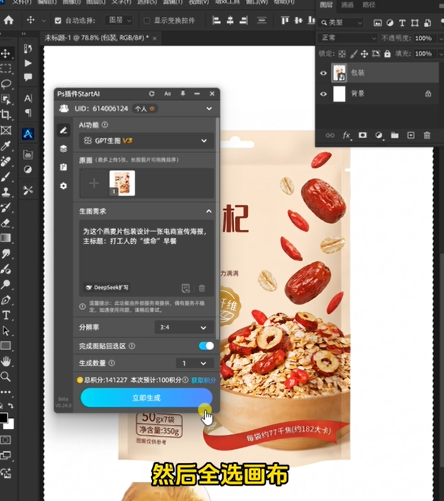The image size is (444, 501).
Task: Open the 图层 auto-select target dropdown
Action: [120, 21]
